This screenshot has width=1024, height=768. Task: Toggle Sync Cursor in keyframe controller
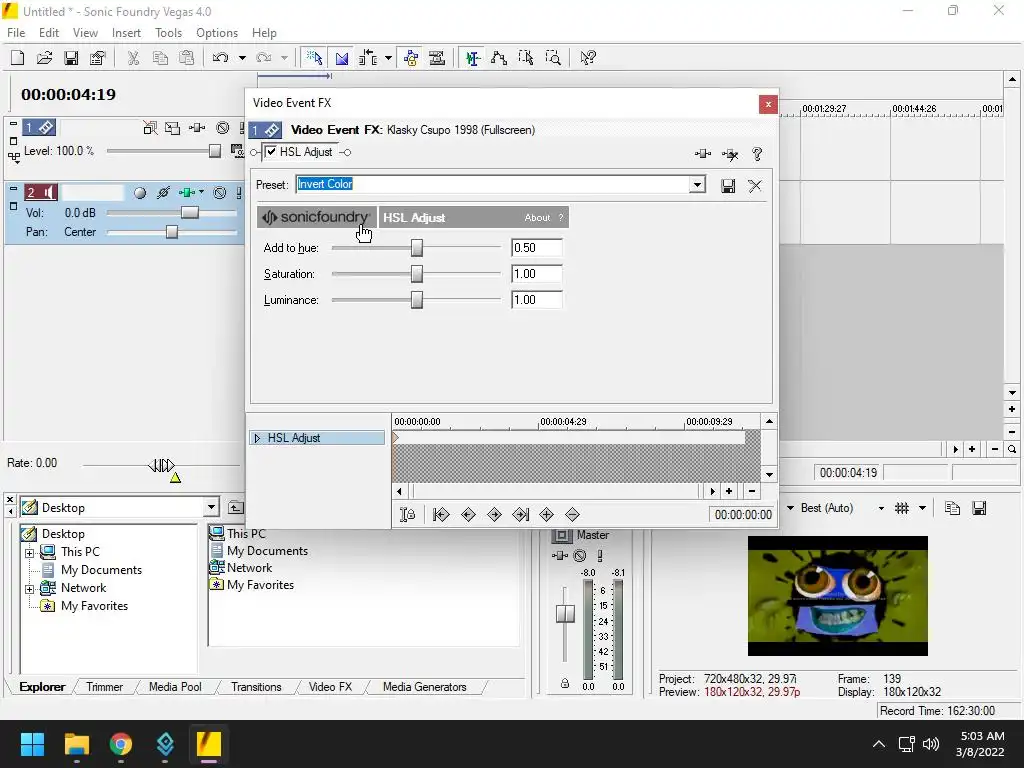(407, 515)
